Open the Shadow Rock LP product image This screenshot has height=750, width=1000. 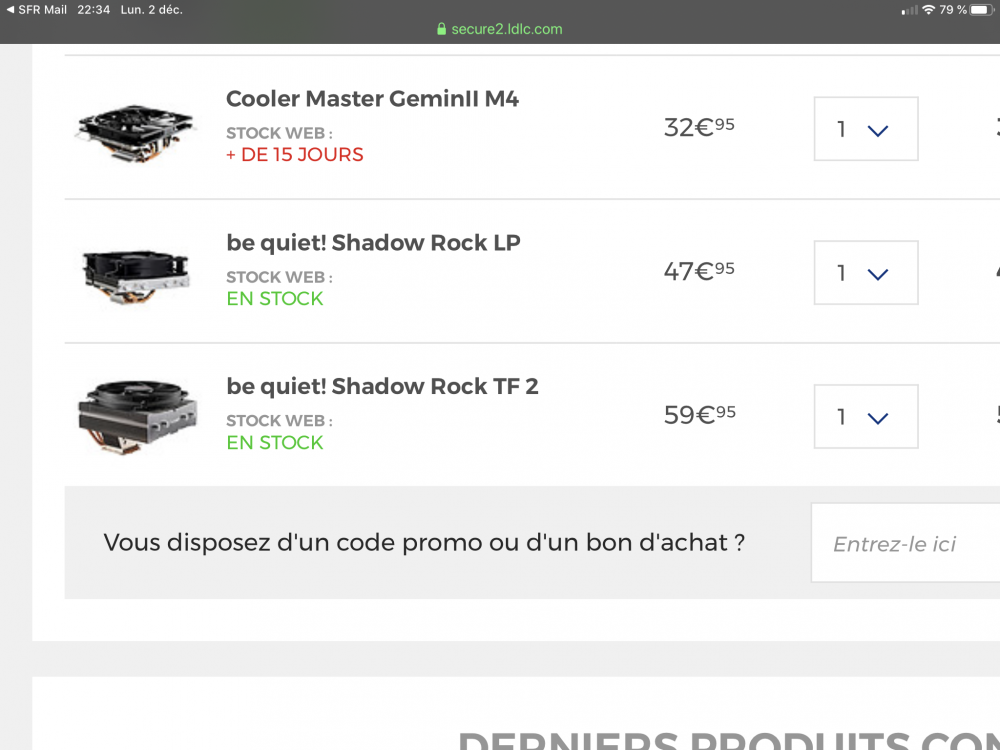tap(136, 272)
